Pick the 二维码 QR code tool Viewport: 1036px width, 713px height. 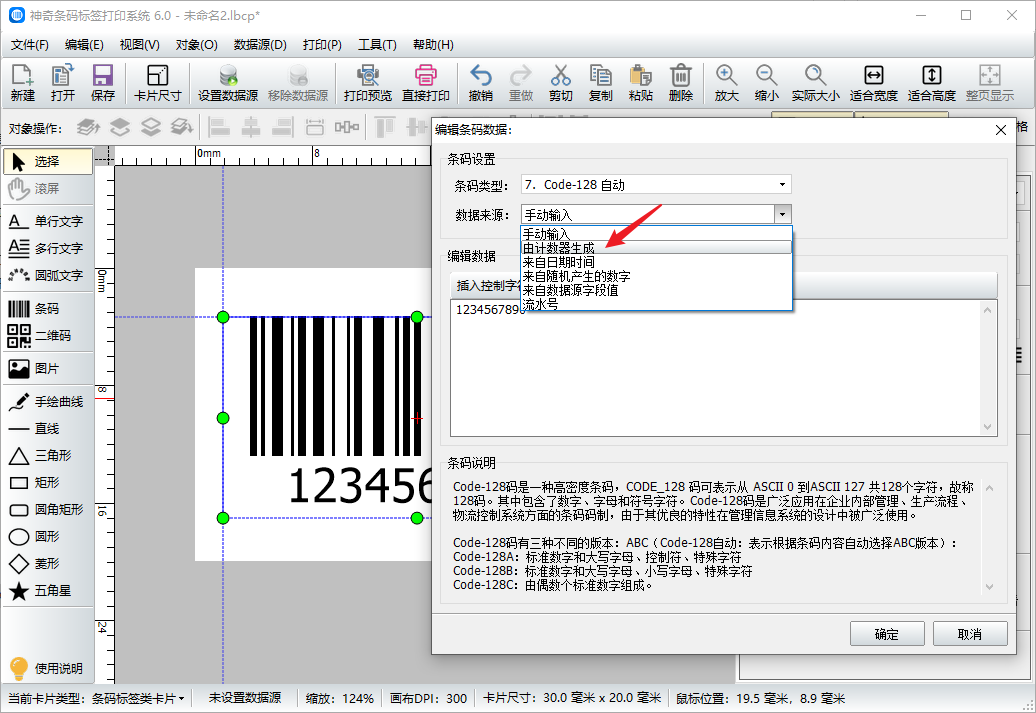pyautogui.click(x=48, y=336)
